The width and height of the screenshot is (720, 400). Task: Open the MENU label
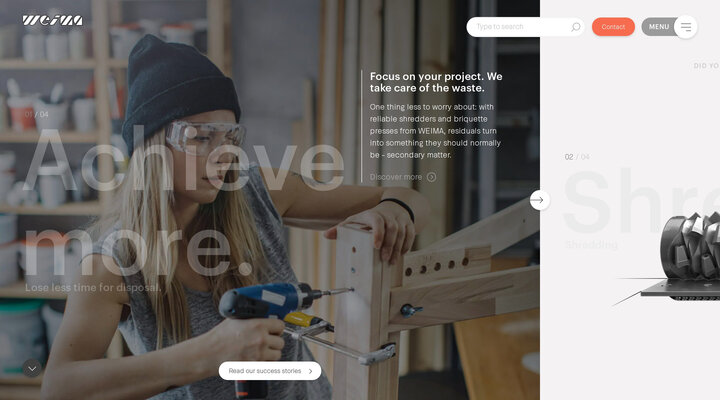point(659,27)
